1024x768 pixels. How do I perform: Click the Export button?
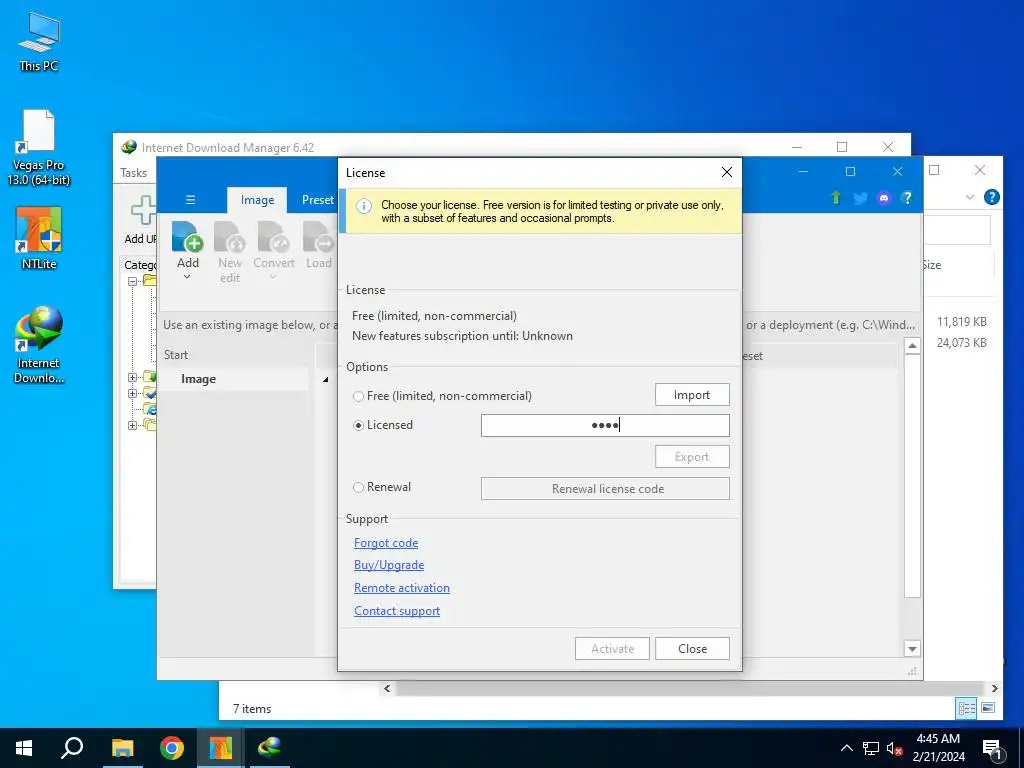click(692, 456)
